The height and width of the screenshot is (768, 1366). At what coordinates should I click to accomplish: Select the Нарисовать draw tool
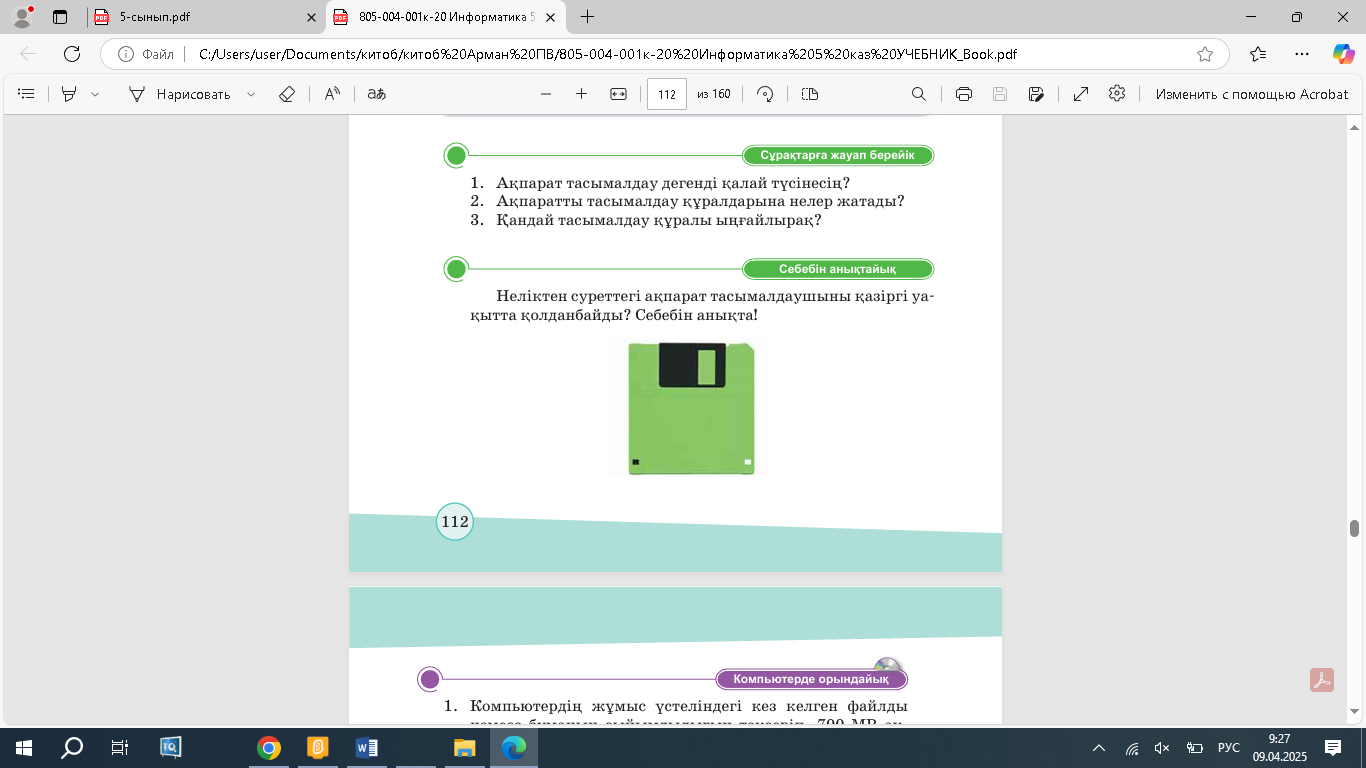(180, 94)
